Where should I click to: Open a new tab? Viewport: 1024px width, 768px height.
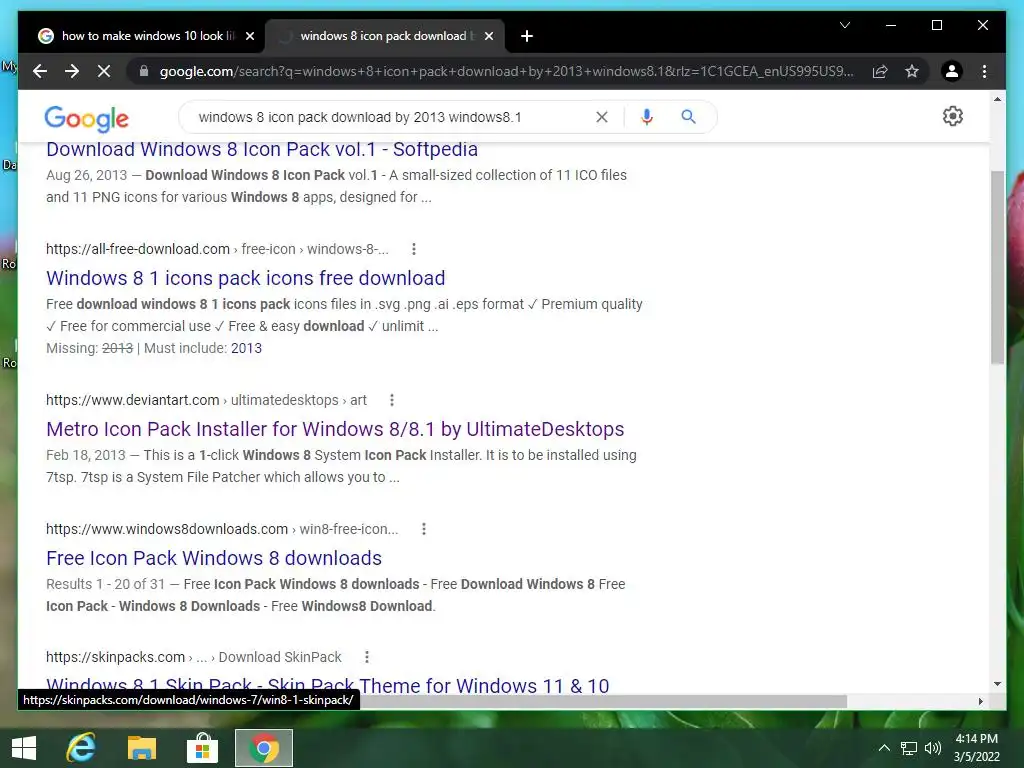527,36
